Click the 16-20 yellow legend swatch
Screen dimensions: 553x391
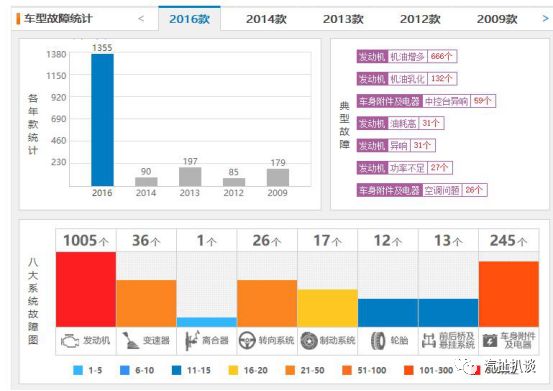[233, 370]
